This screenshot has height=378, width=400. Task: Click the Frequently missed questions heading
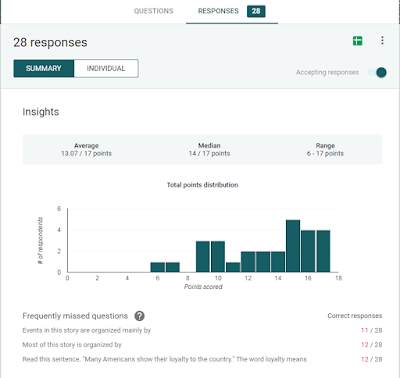click(x=75, y=316)
